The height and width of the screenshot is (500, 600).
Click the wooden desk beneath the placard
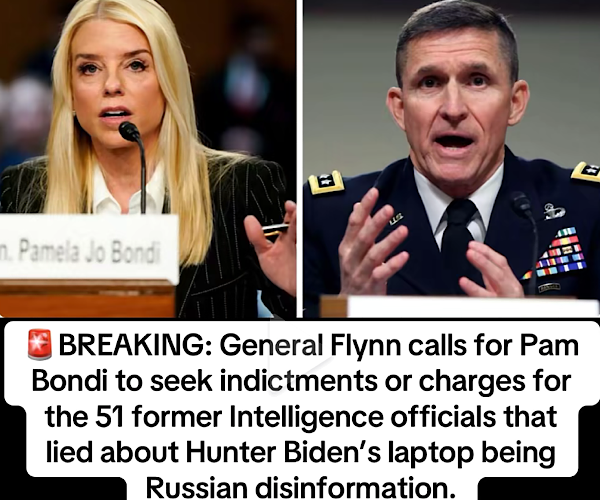[87, 300]
